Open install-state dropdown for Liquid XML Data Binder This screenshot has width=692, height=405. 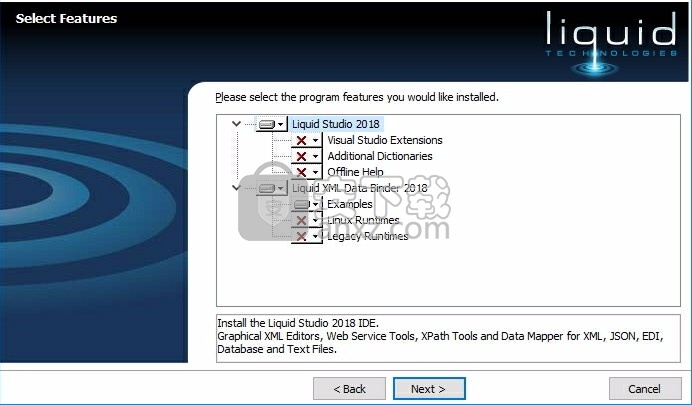pos(271,188)
